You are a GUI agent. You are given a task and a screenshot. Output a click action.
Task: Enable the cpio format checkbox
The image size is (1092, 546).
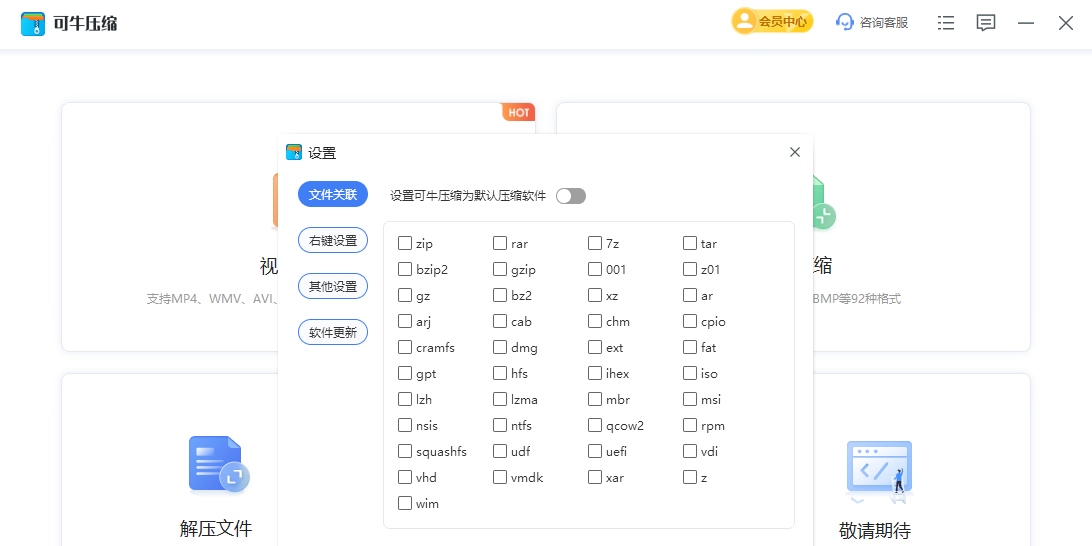[689, 321]
